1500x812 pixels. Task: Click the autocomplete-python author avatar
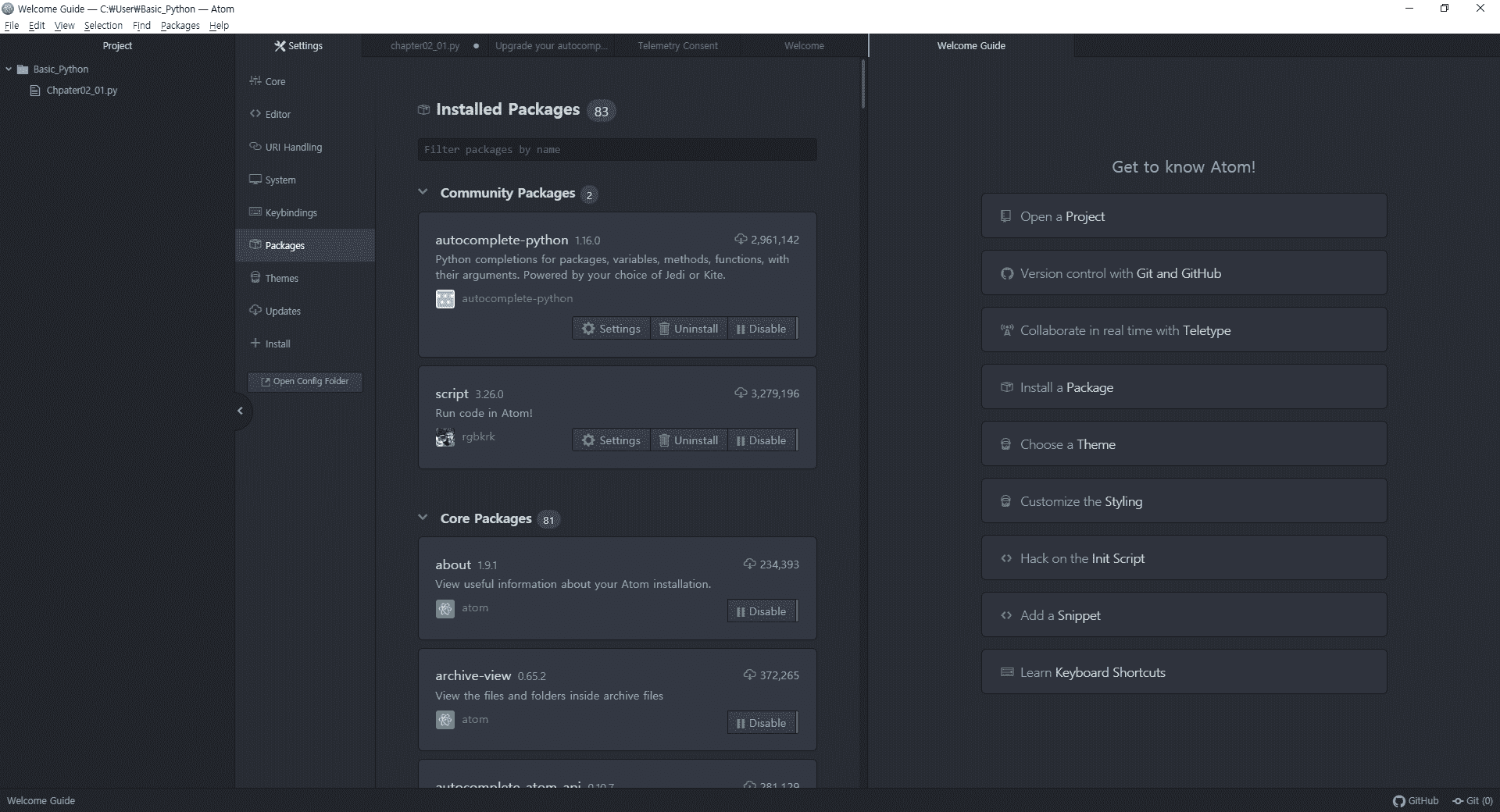(445, 299)
